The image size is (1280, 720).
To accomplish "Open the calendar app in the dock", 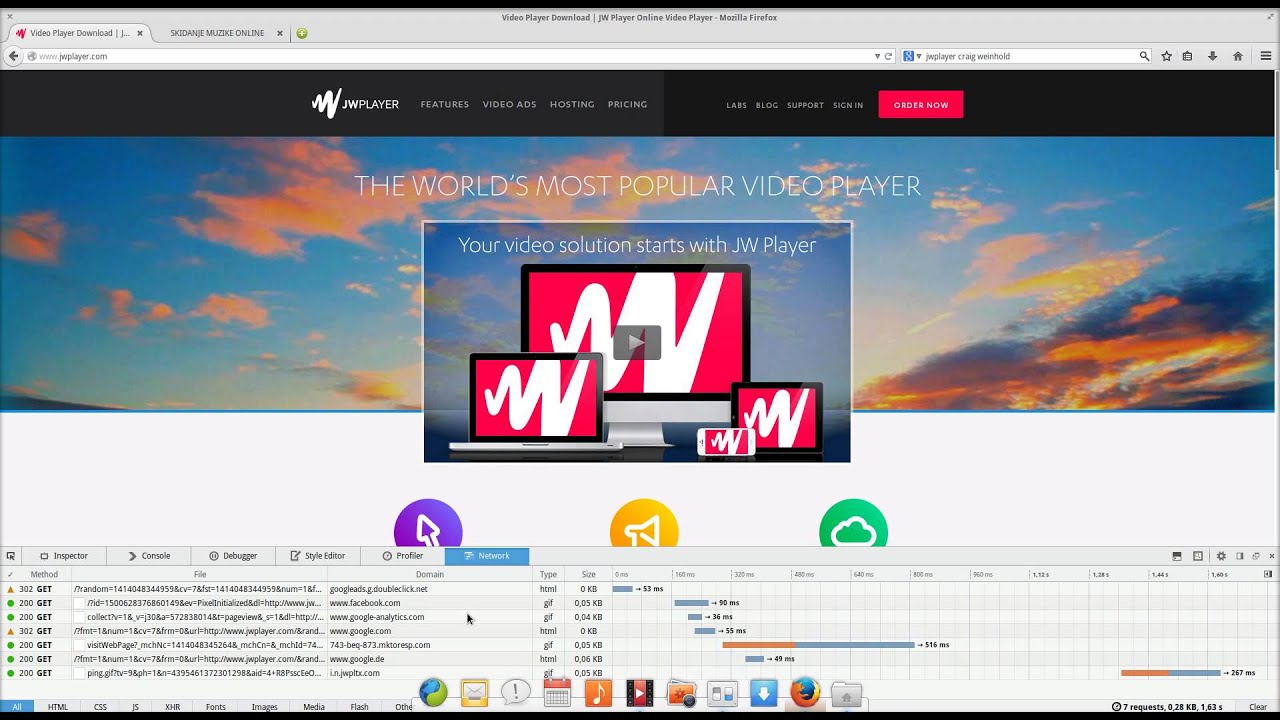I will pyautogui.click(x=557, y=692).
